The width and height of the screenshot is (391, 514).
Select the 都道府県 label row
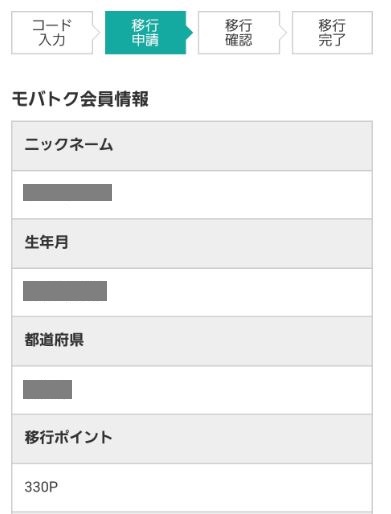coord(192,341)
